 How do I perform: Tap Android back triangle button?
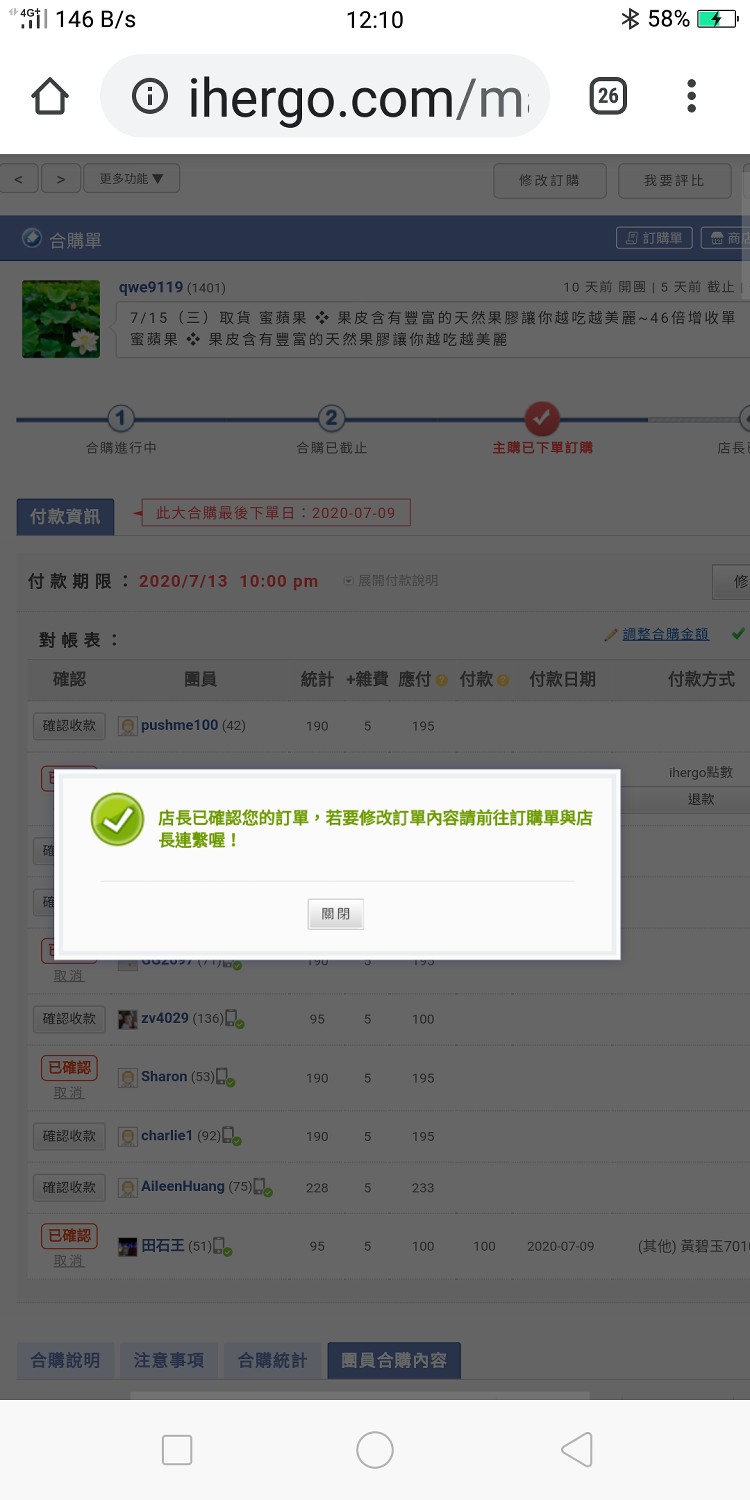click(576, 1450)
